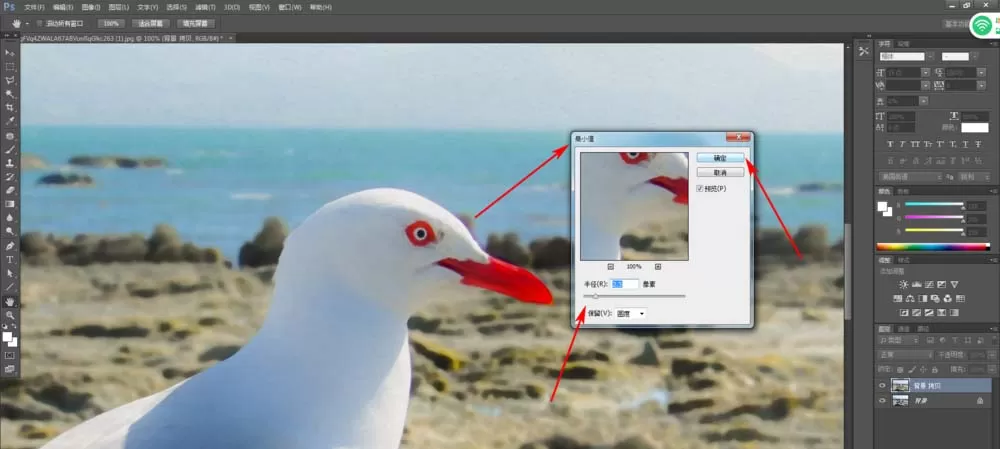Add an Invert adjustment
1000x449 pixels.
coord(904,313)
